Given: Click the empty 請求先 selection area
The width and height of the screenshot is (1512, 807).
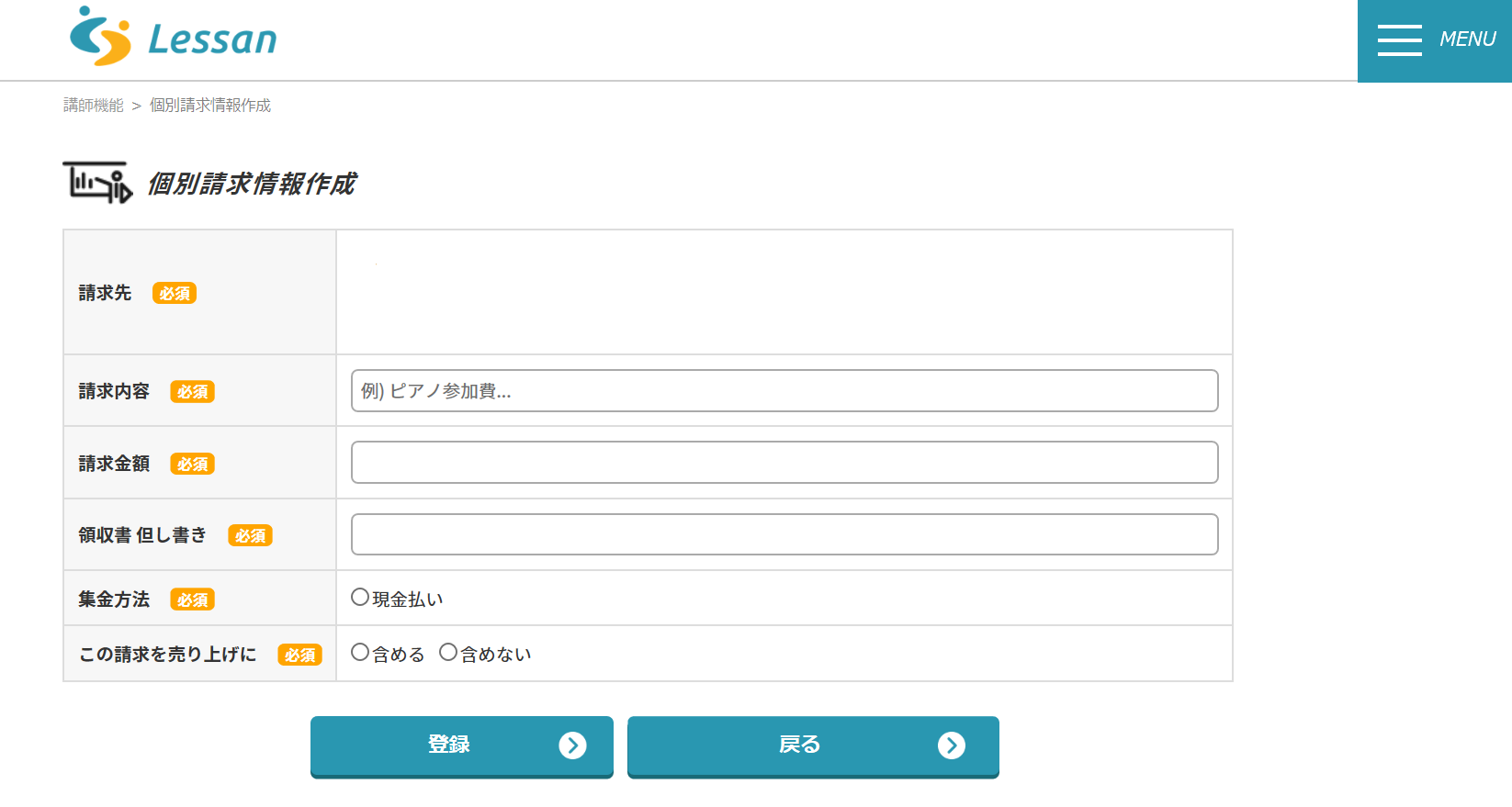Looking at the screenshot, I should [784, 292].
